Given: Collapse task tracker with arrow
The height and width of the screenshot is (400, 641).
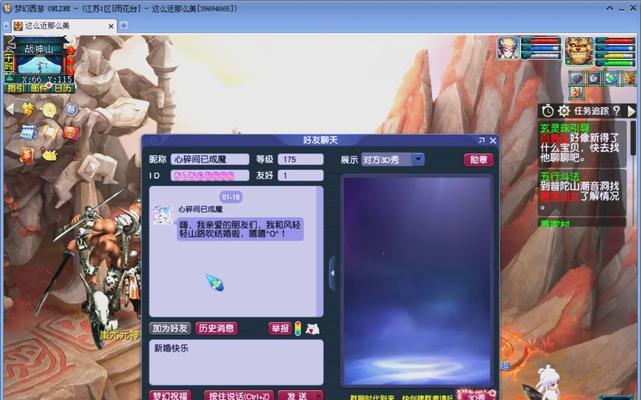Looking at the screenshot, I should pos(631,111).
